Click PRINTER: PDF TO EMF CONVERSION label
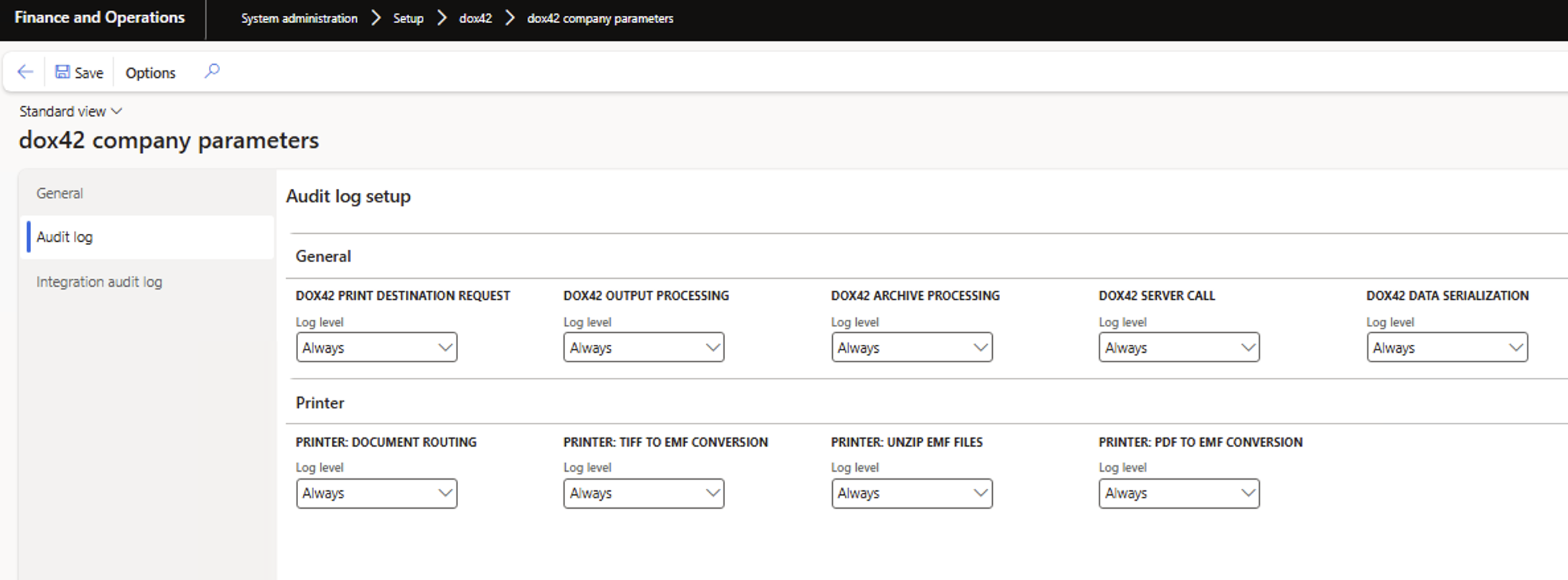The image size is (1568, 580). coord(1201,443)
